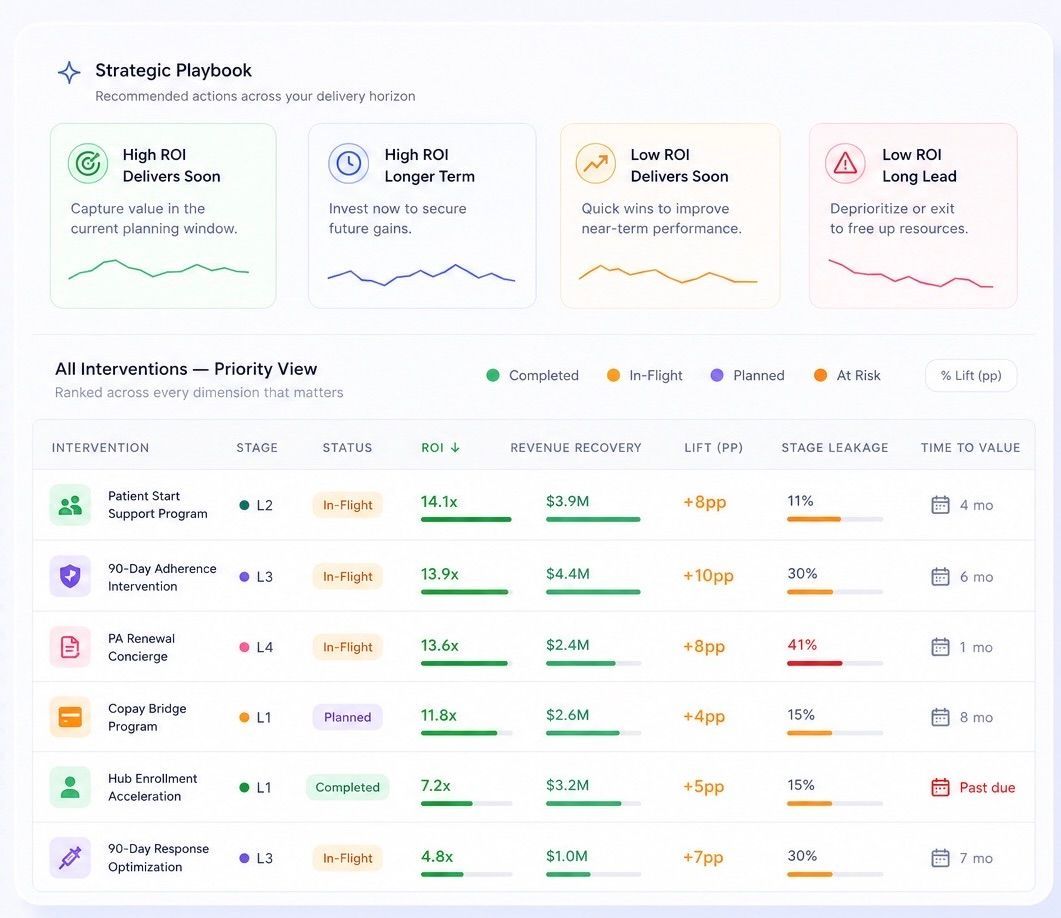Toggle the At Risk legend filter

coord(846,375)
